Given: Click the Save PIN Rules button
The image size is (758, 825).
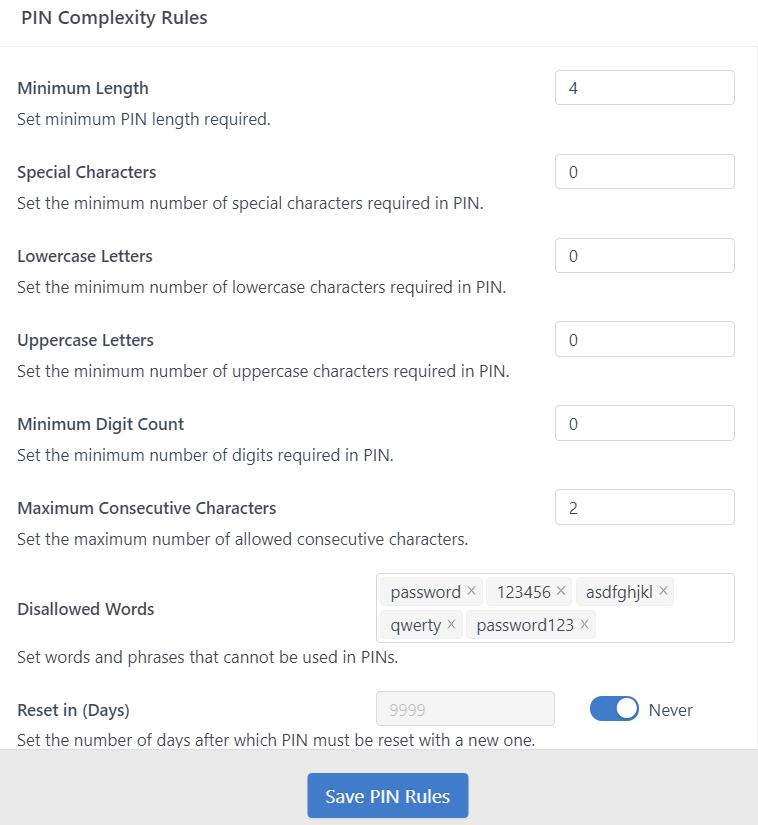Looking at the screenshot, I should 387,795.
